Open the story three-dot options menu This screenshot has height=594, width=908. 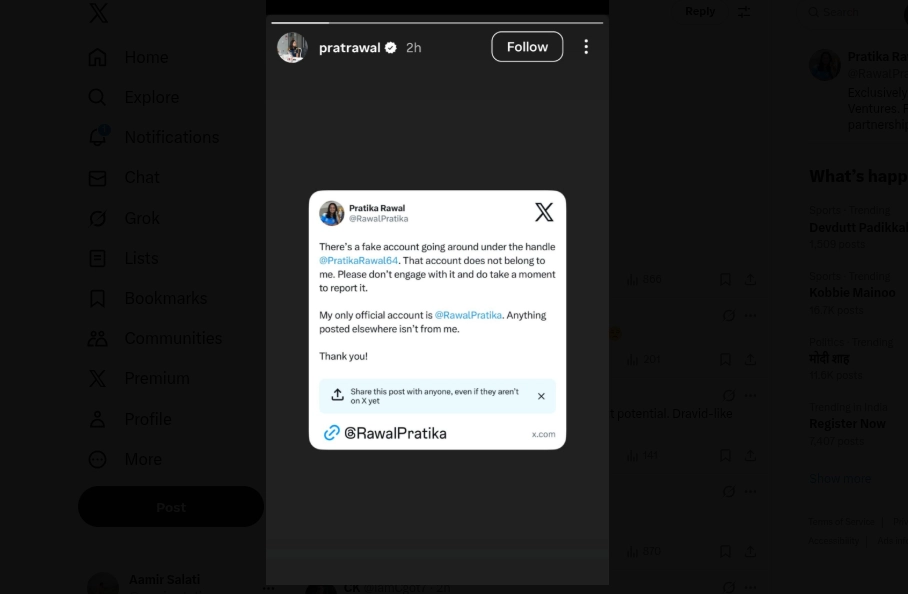[586, 47]
